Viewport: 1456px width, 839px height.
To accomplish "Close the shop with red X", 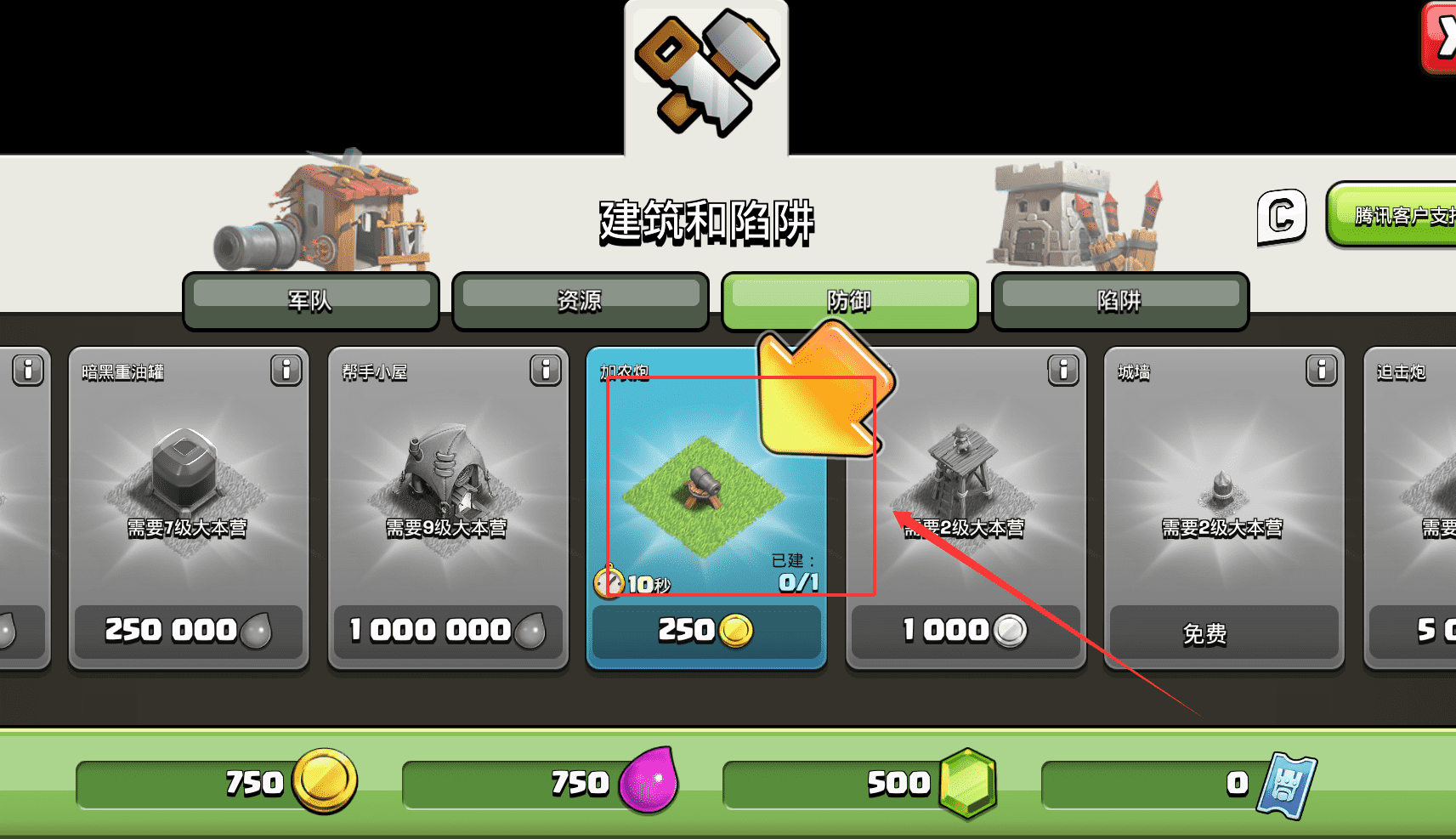I will (1441, 38).
